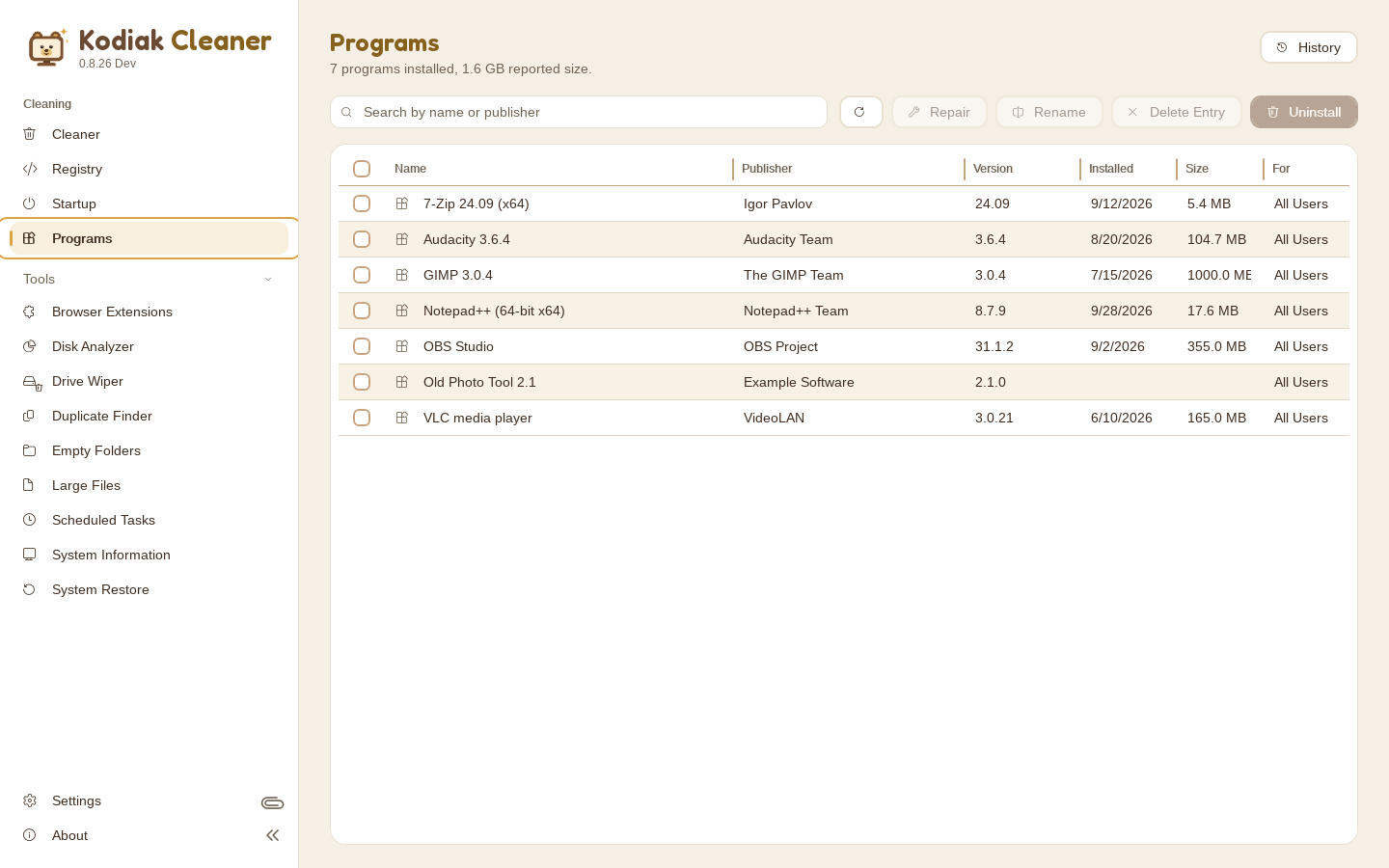Toggle select-all checkbox in table header
1389x868 pixels.
[x=362, y=169]
